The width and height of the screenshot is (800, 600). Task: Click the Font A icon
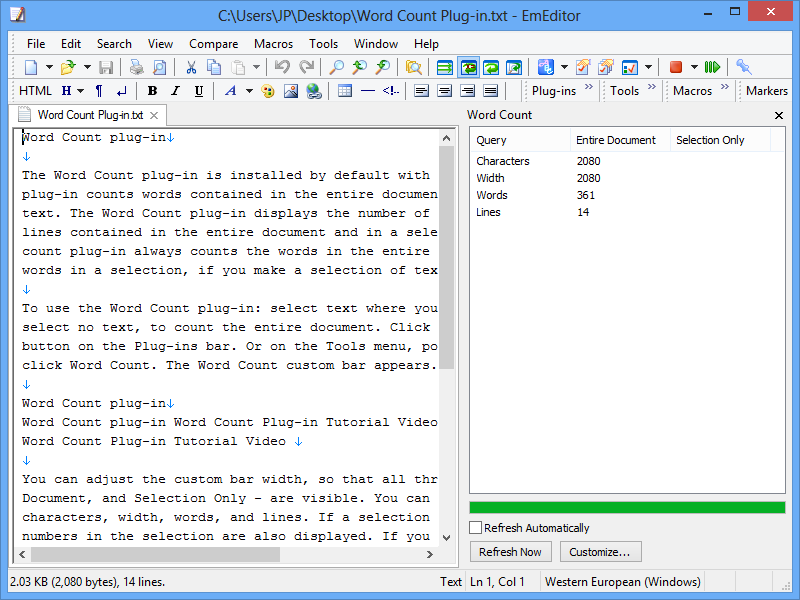pos(231,91)
